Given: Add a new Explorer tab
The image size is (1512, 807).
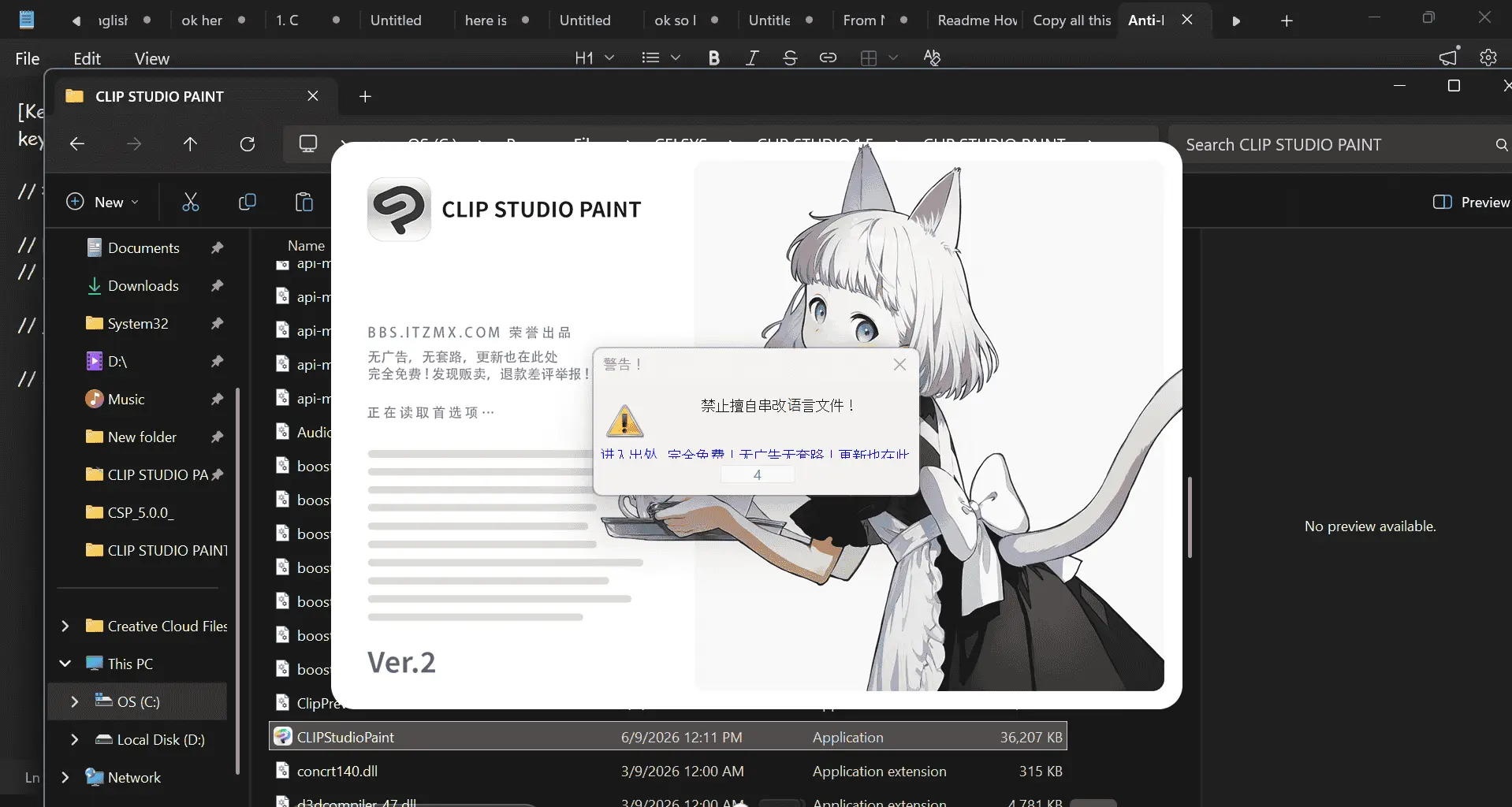Looking at the screenshot, I should (365, 96).
